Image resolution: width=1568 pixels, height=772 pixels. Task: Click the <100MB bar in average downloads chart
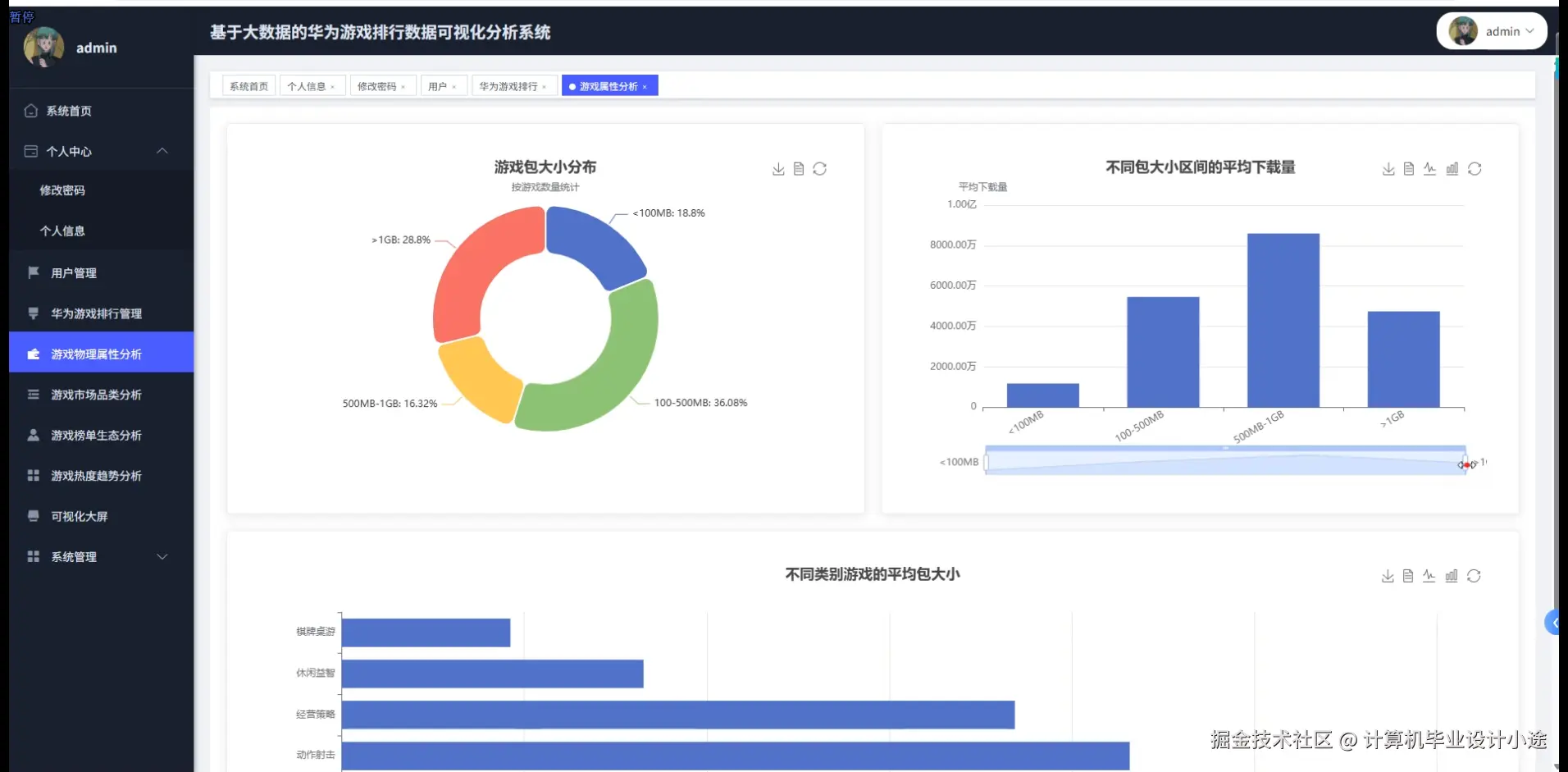pos(1042,395)
